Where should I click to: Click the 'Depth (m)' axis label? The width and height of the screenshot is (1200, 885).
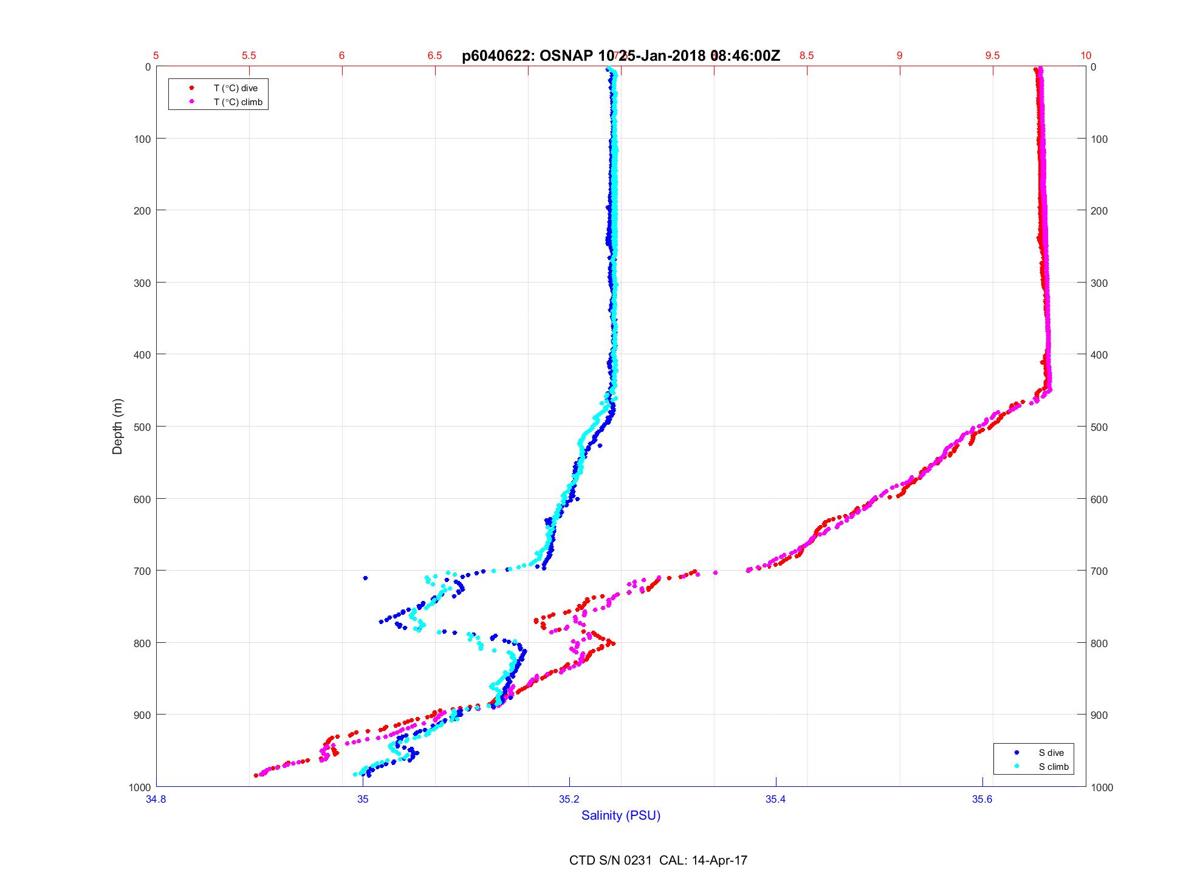(x=118, y=426)
